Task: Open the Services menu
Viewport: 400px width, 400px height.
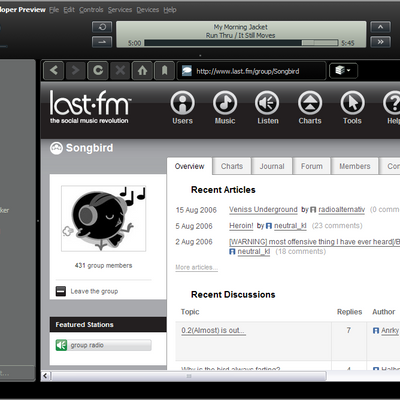Action: [120, 10]
